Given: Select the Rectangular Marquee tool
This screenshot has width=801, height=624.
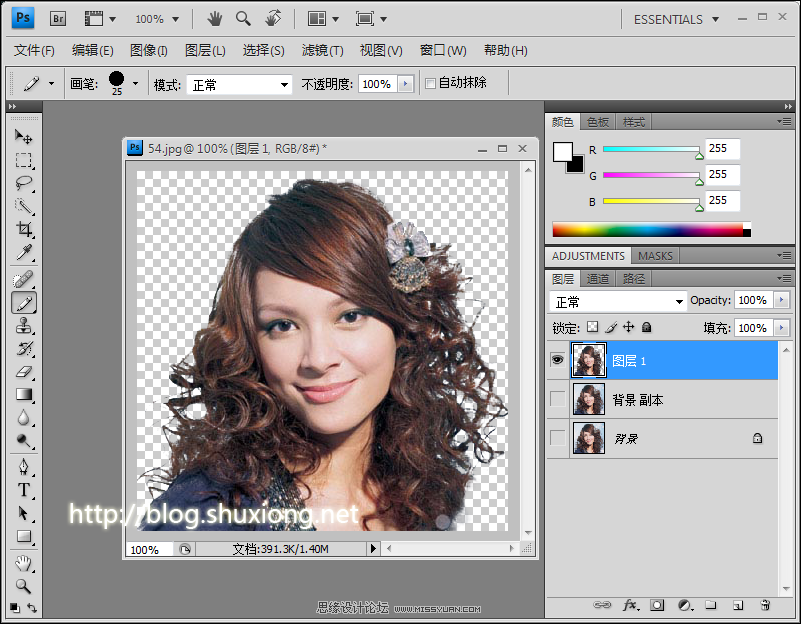Looking at the screenshot, I should pos(23,160).
